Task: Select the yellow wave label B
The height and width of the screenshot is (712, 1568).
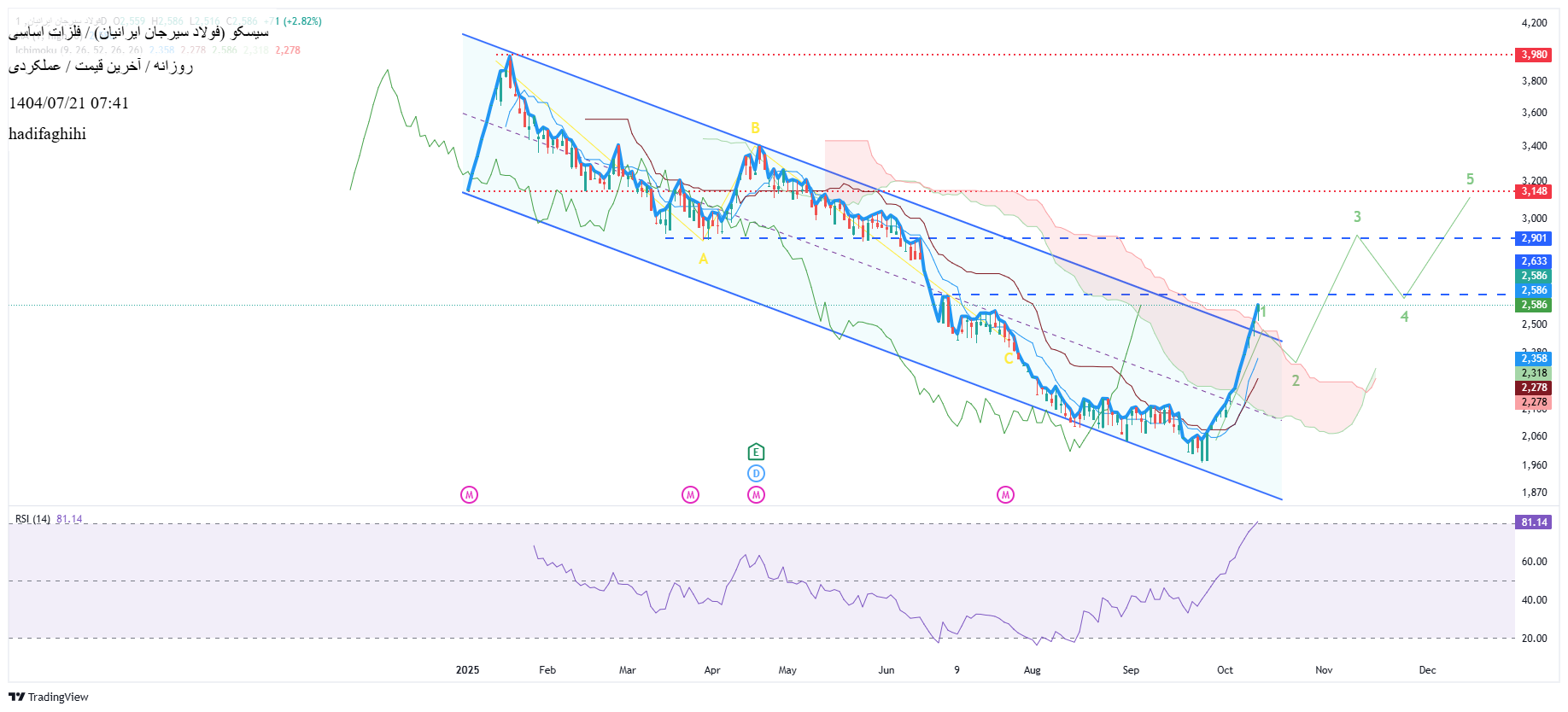Action: [x=755, y=128]
